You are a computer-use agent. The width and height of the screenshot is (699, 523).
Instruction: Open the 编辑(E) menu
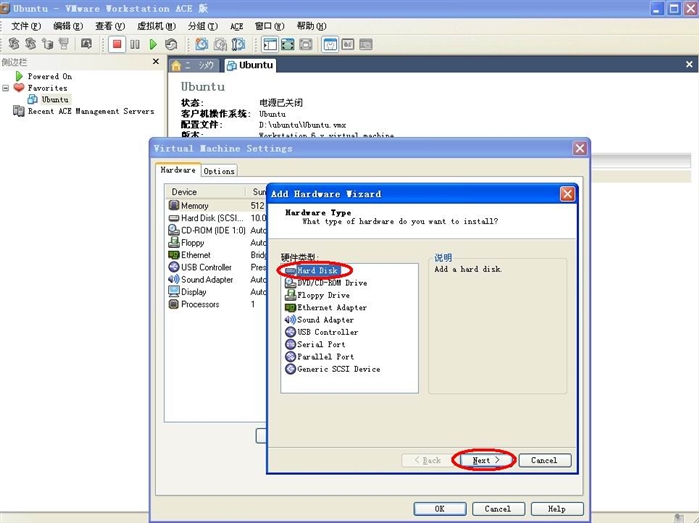(x=68, y=26)
